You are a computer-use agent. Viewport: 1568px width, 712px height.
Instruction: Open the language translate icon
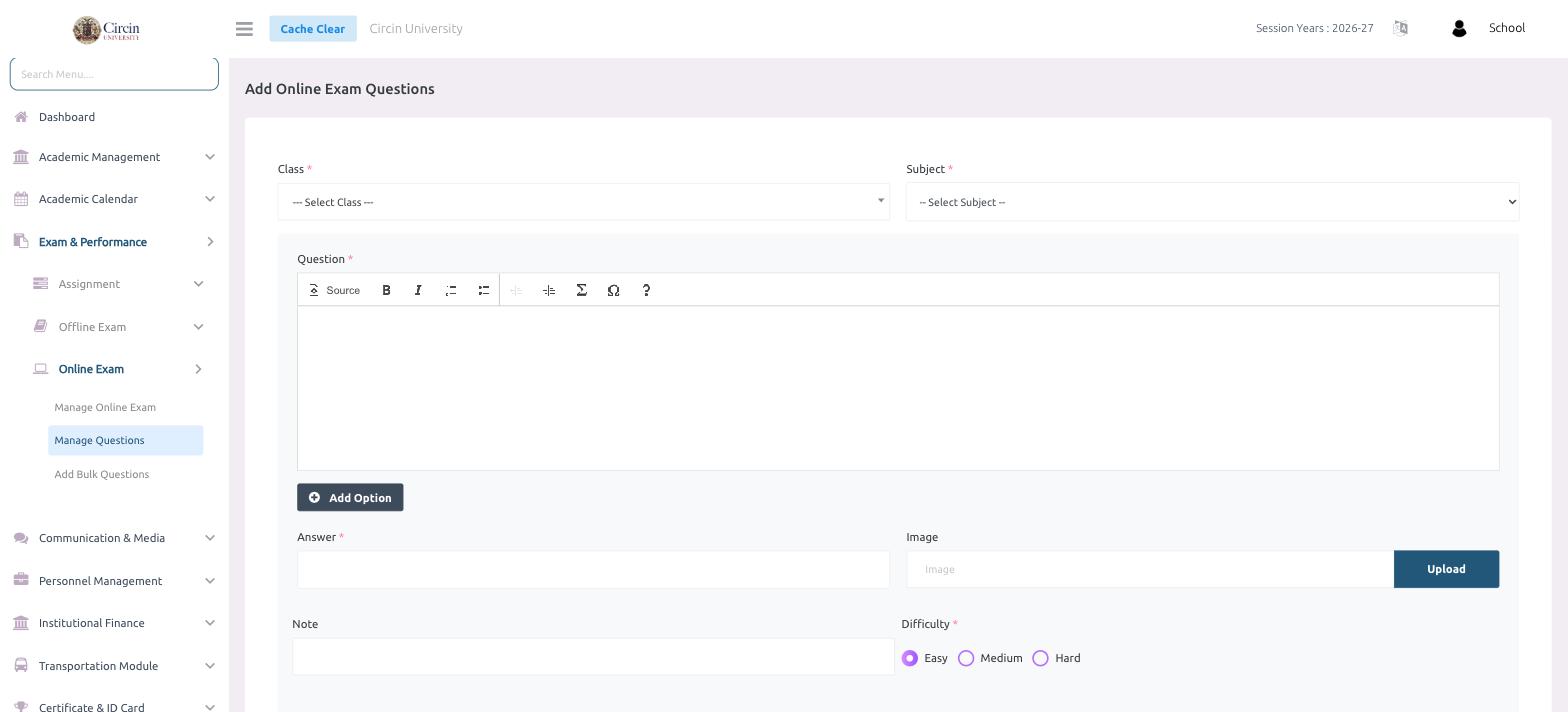tap(1400, 28)
